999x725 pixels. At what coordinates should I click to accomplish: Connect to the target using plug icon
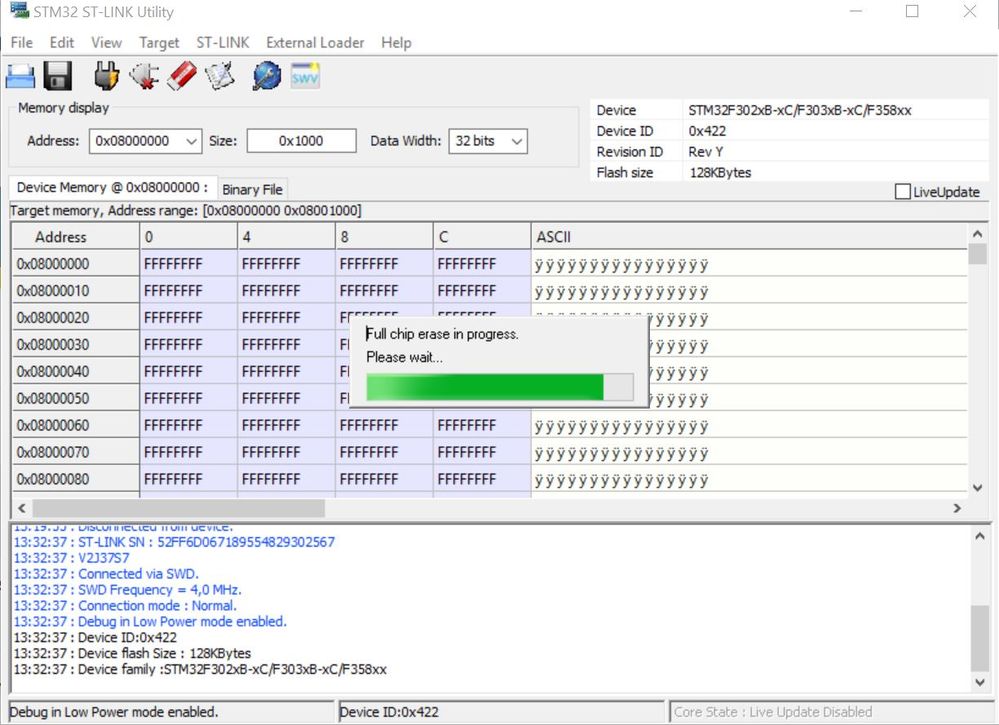click(106, 76)
